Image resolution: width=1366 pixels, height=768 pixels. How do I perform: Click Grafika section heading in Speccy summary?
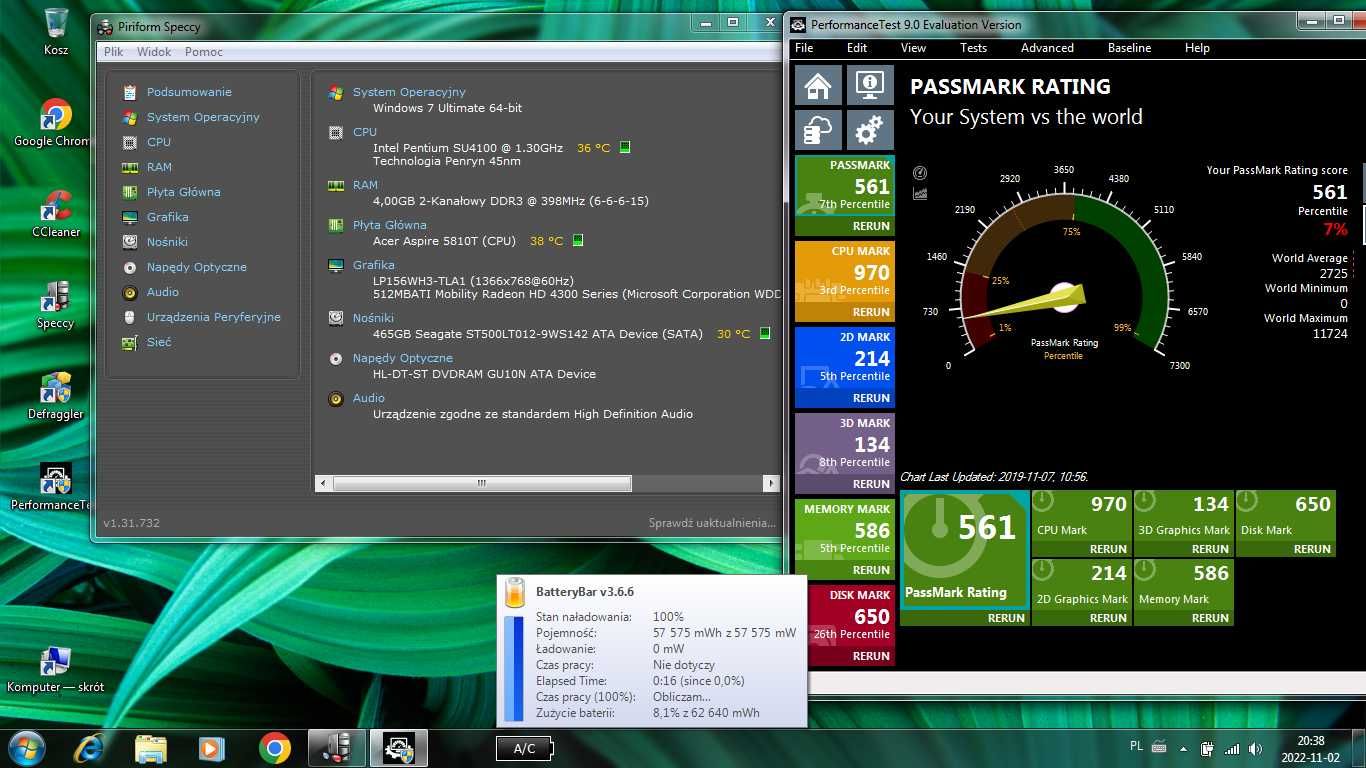[373, 265]
